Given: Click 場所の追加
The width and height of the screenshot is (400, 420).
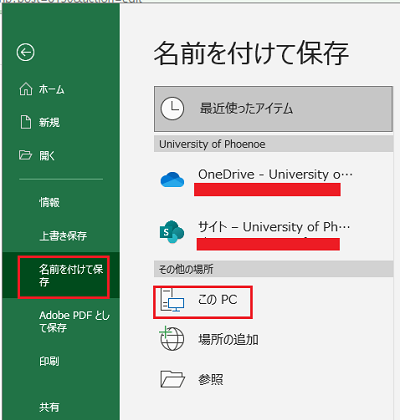Looking at the screenshot, I should [228, 340].
